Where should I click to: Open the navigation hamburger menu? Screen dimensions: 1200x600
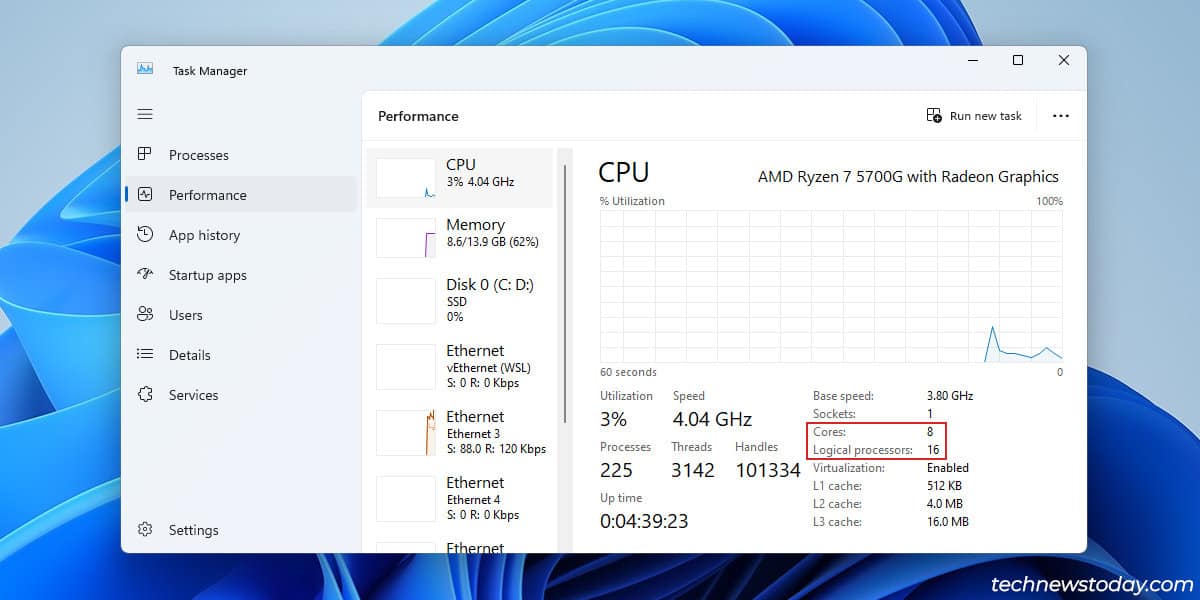(145, 114)
